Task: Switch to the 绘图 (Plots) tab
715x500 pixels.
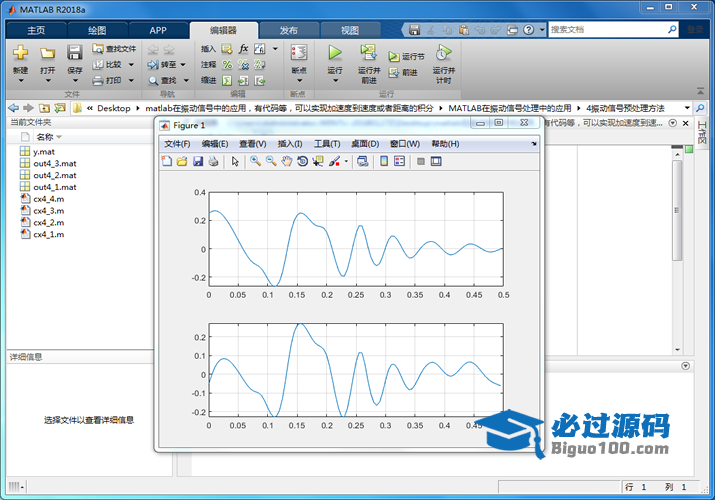Action: pos(97,30)
